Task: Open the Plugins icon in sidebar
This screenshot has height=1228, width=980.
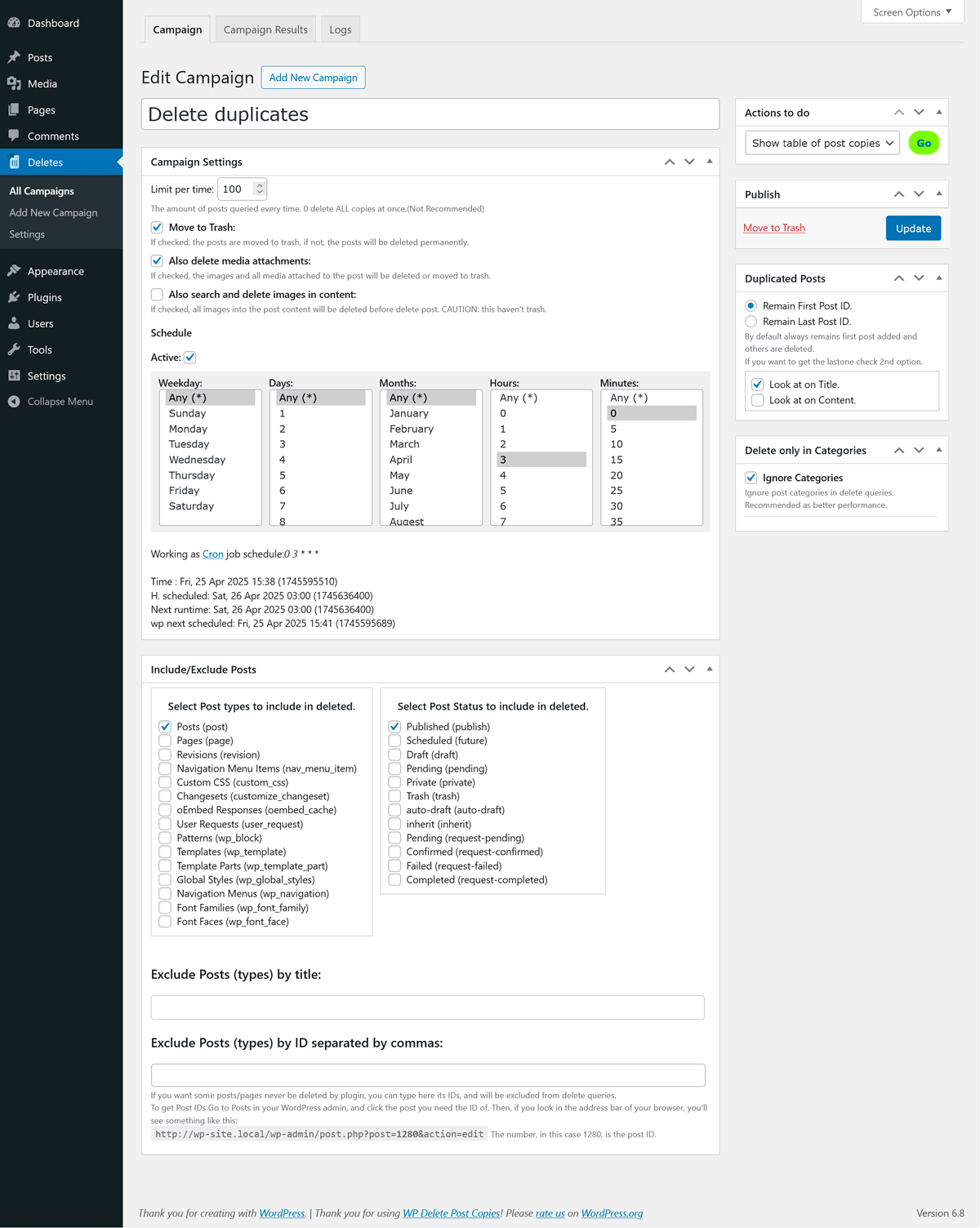Action: pos(14,297)
